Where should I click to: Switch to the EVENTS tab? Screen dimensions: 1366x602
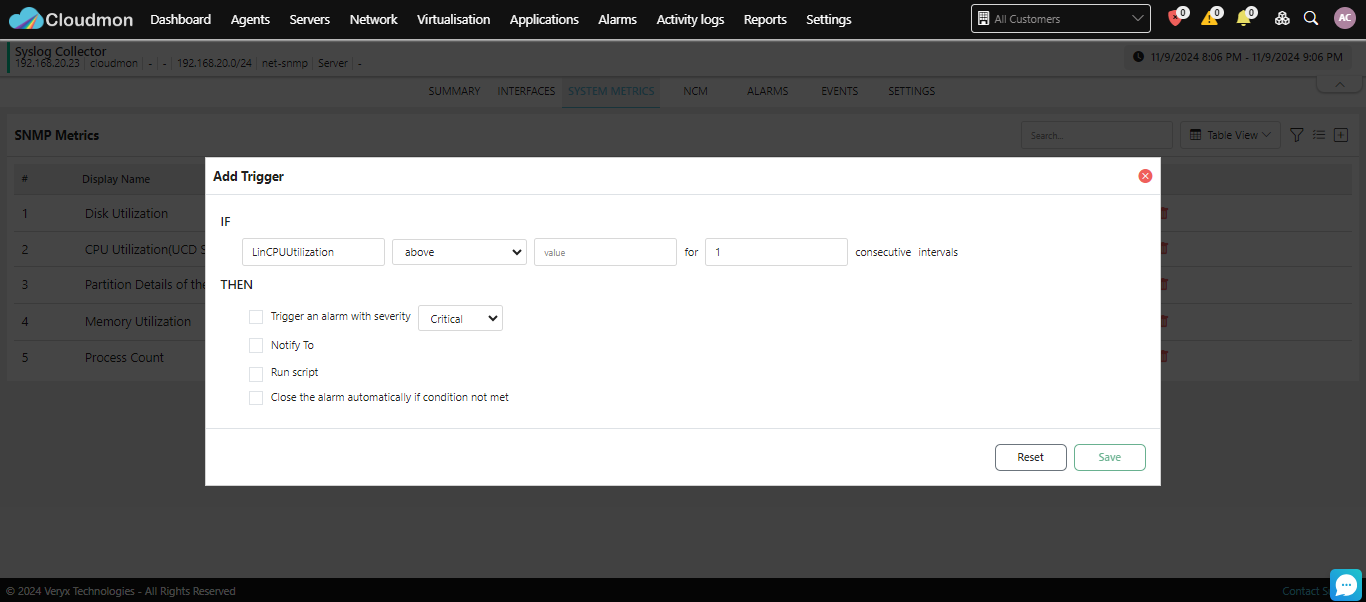[839, 91]
